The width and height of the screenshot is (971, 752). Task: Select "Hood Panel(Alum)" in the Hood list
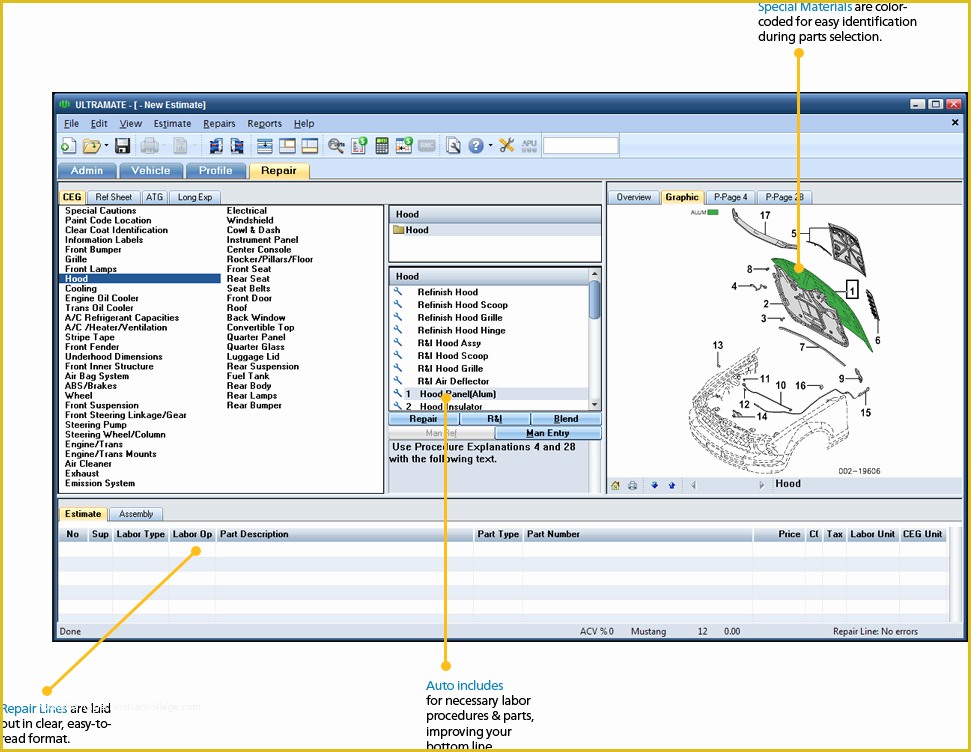tap(458, 394)
